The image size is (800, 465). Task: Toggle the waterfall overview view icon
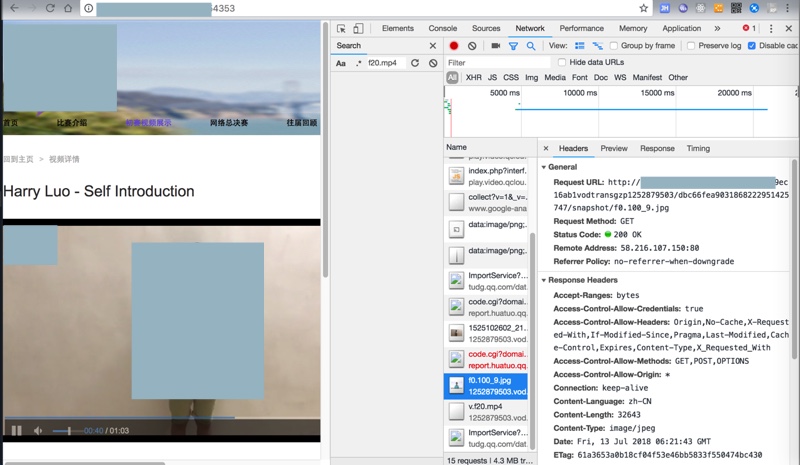coord(597,45)
